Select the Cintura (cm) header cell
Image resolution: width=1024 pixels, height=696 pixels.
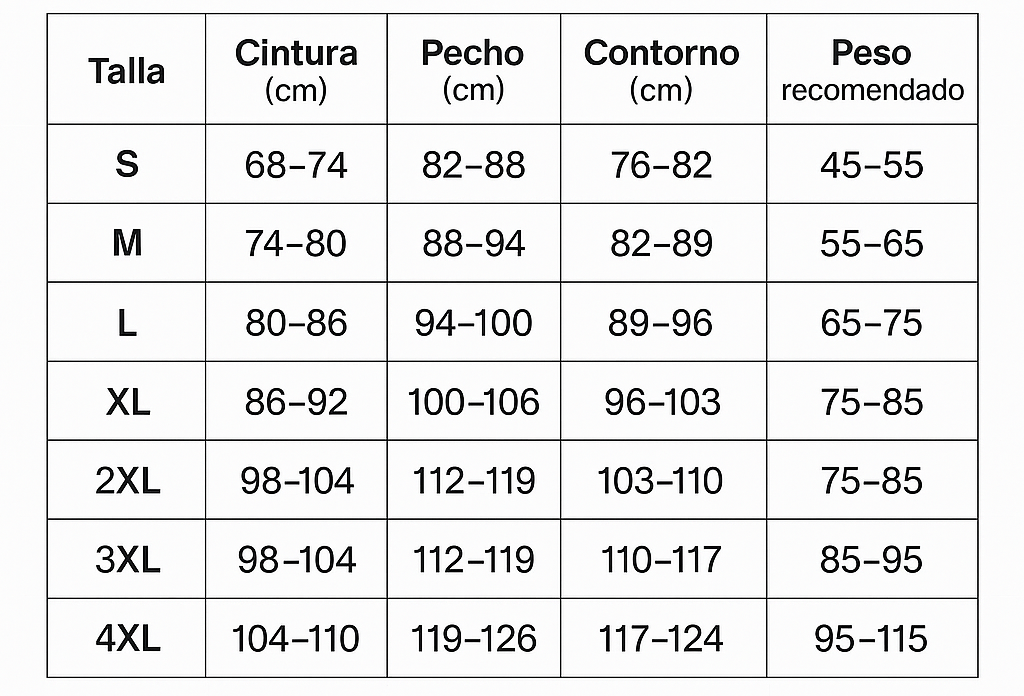(296, 70)
